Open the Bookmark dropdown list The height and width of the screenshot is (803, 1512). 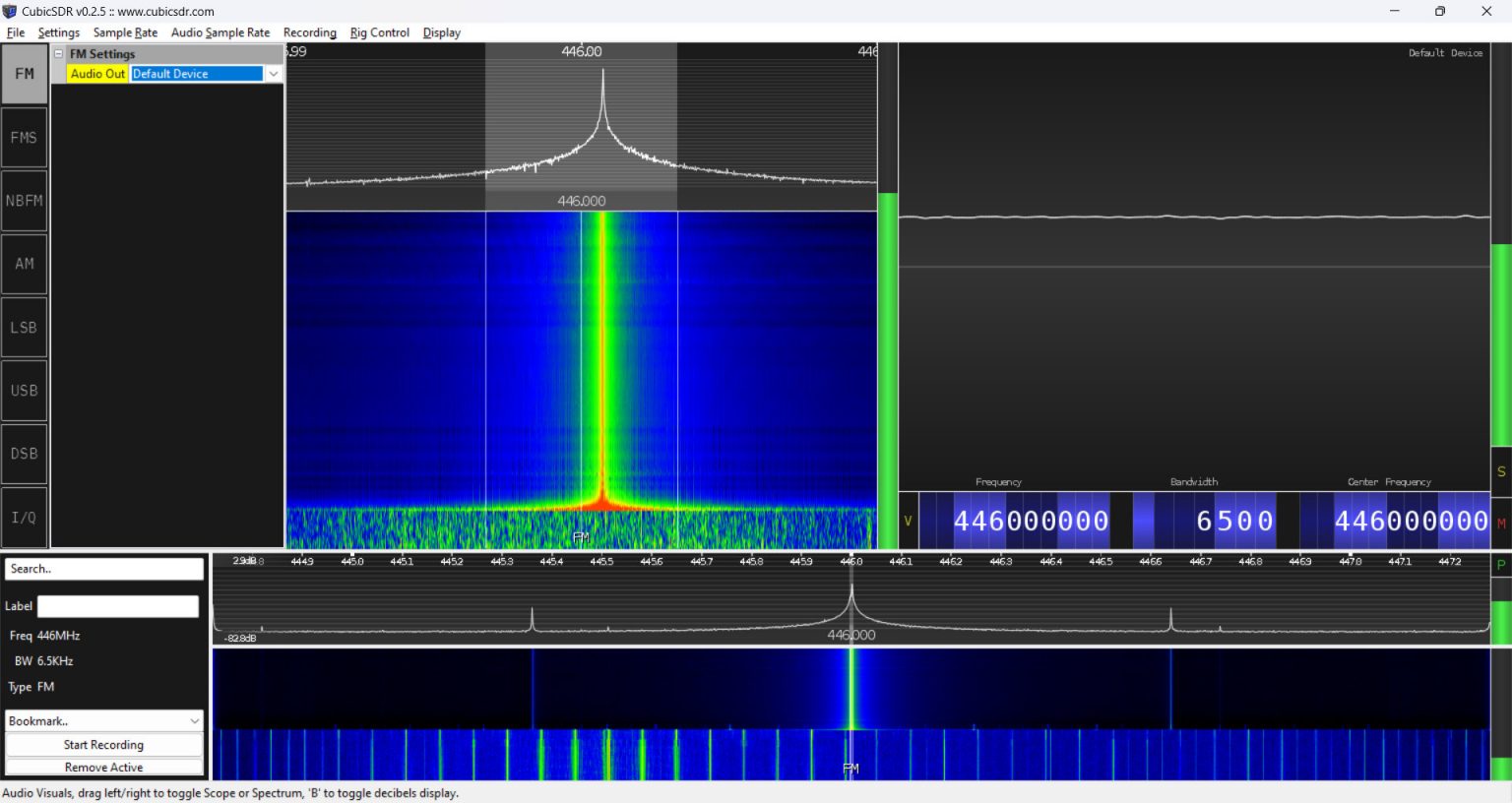[x=103, y=721]
